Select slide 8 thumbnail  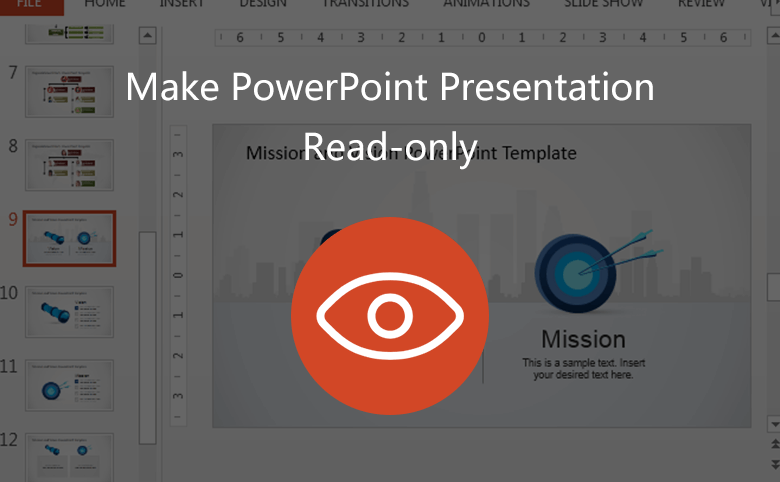coord(70,165)
